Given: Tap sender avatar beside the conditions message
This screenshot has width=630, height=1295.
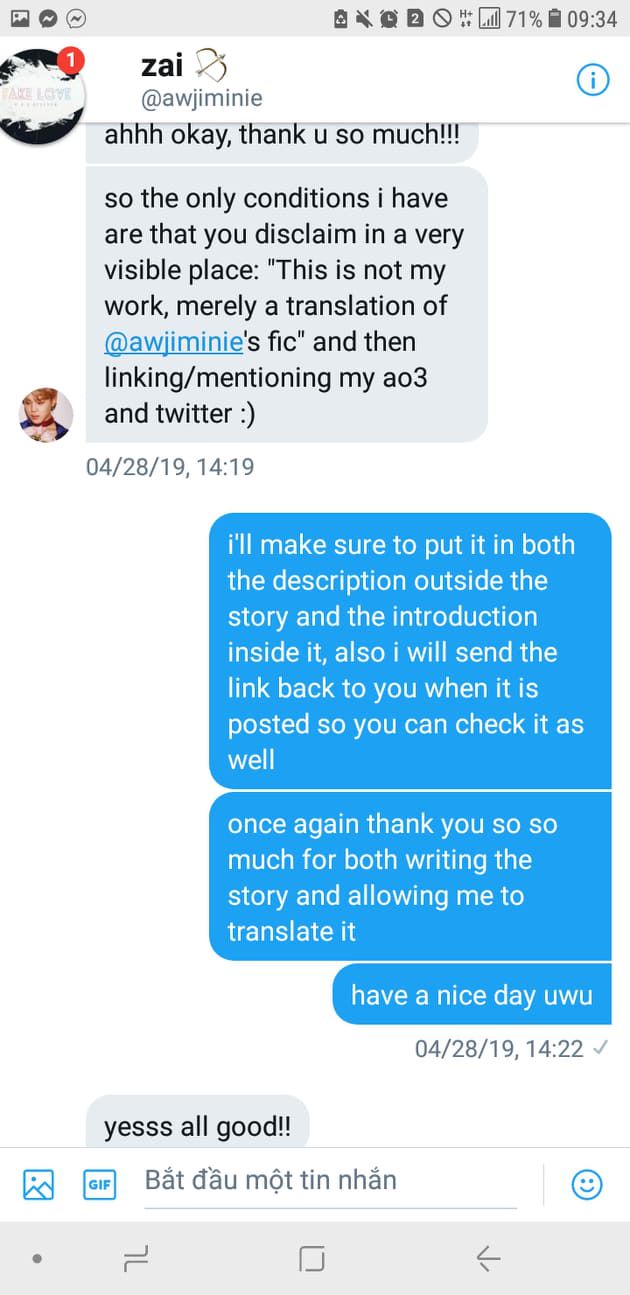Looking at the screenshot, I should 46,415.
